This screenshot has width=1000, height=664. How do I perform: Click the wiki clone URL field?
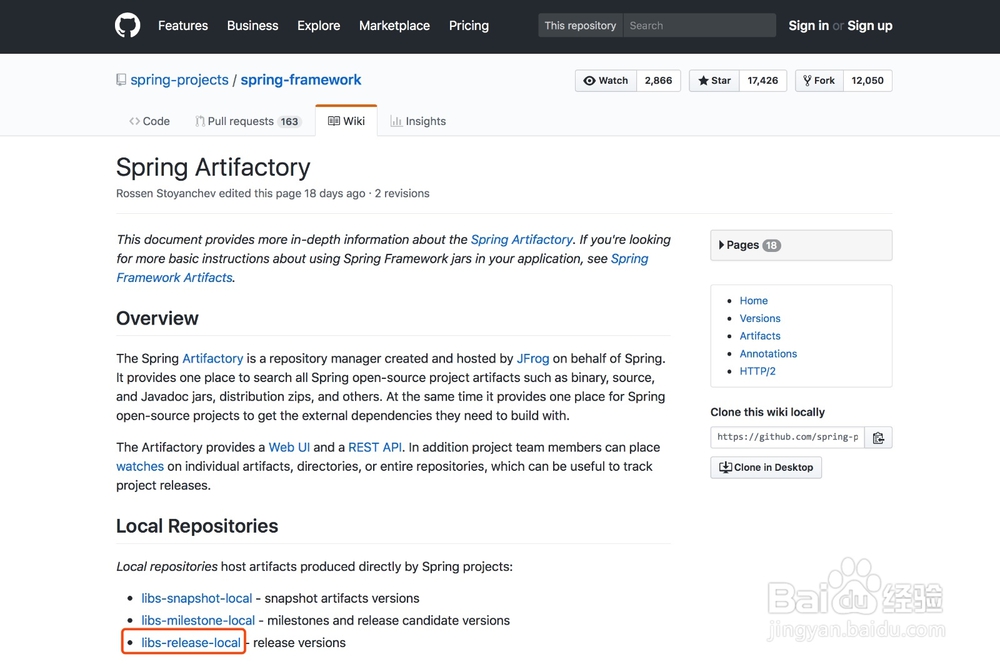(x=788, y=438)
